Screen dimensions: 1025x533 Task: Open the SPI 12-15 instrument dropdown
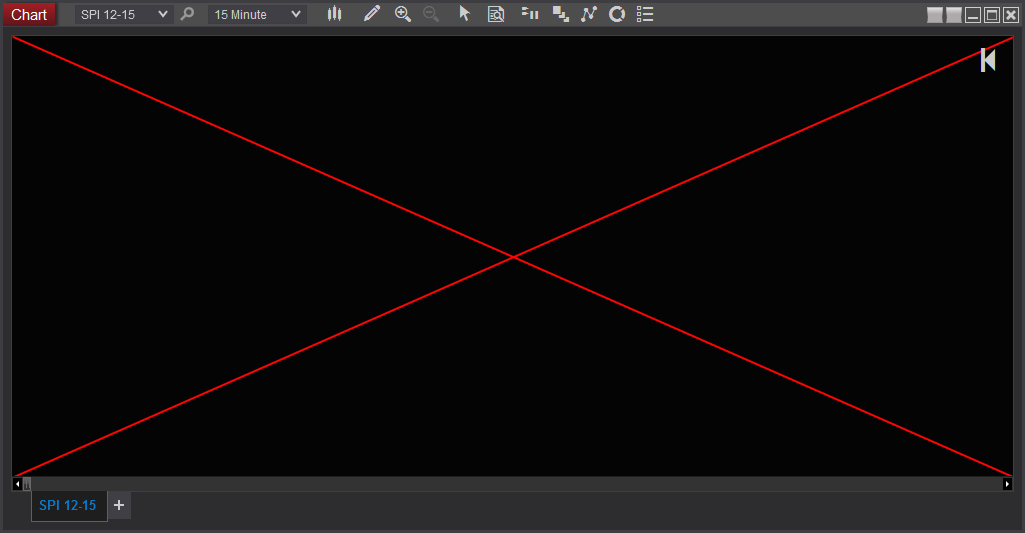click(124, 14)
